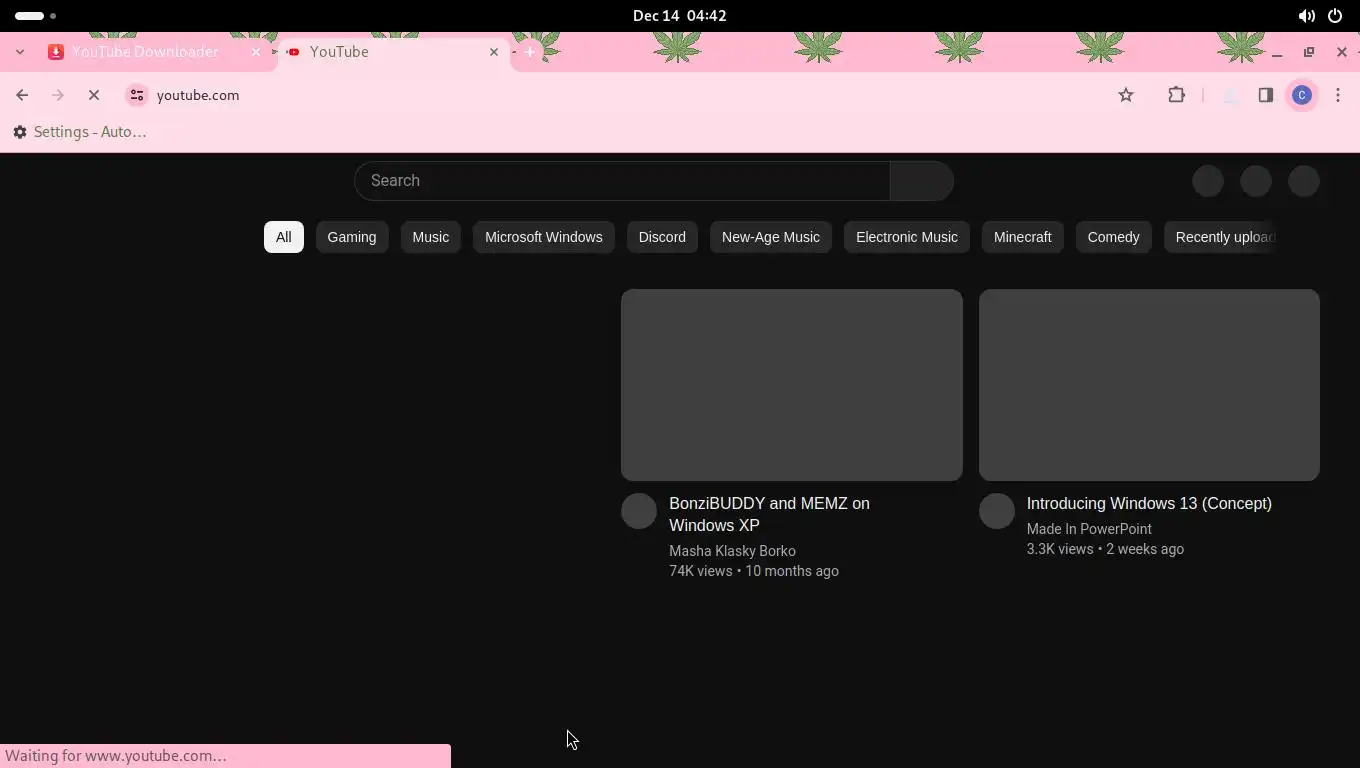
Task: Select the Electronic Music chip
Action: pos(907,237)
